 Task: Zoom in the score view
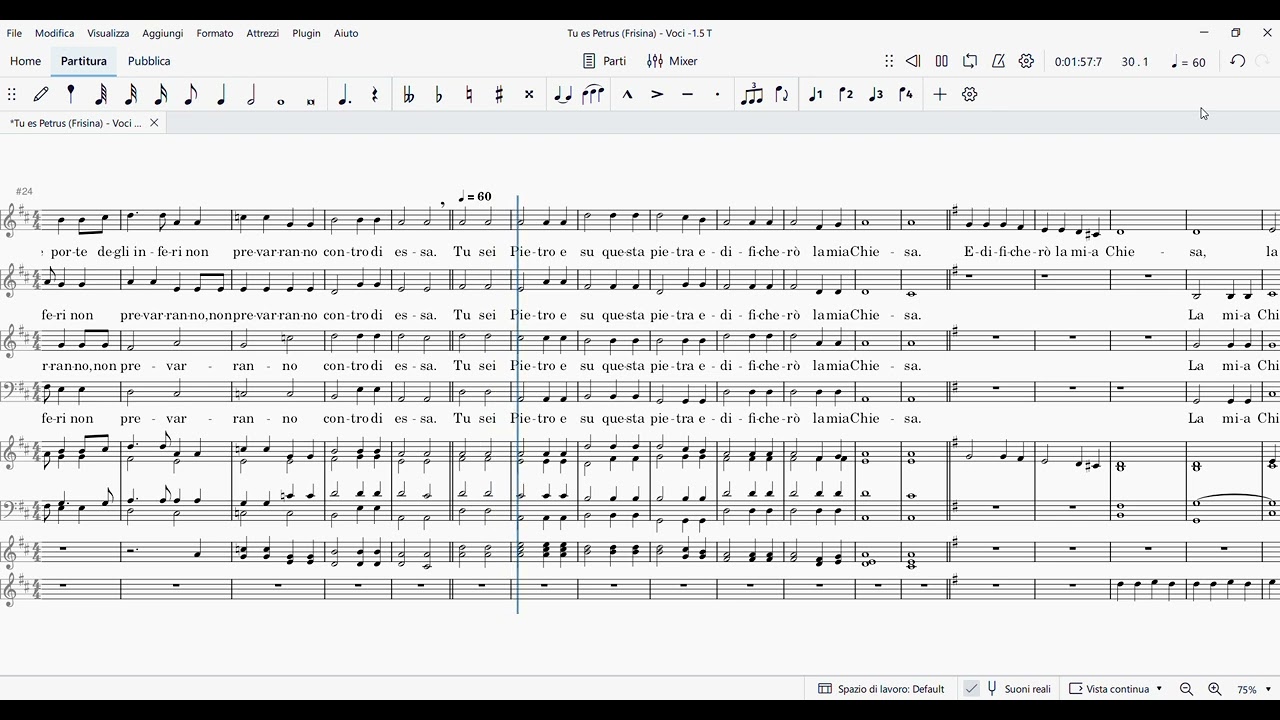(1215, 689)
